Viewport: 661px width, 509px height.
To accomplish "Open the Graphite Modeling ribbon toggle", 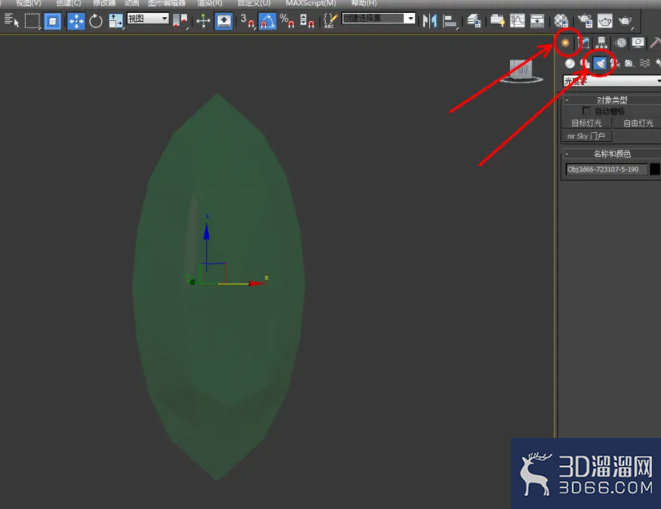I will (x=497, y=21).
